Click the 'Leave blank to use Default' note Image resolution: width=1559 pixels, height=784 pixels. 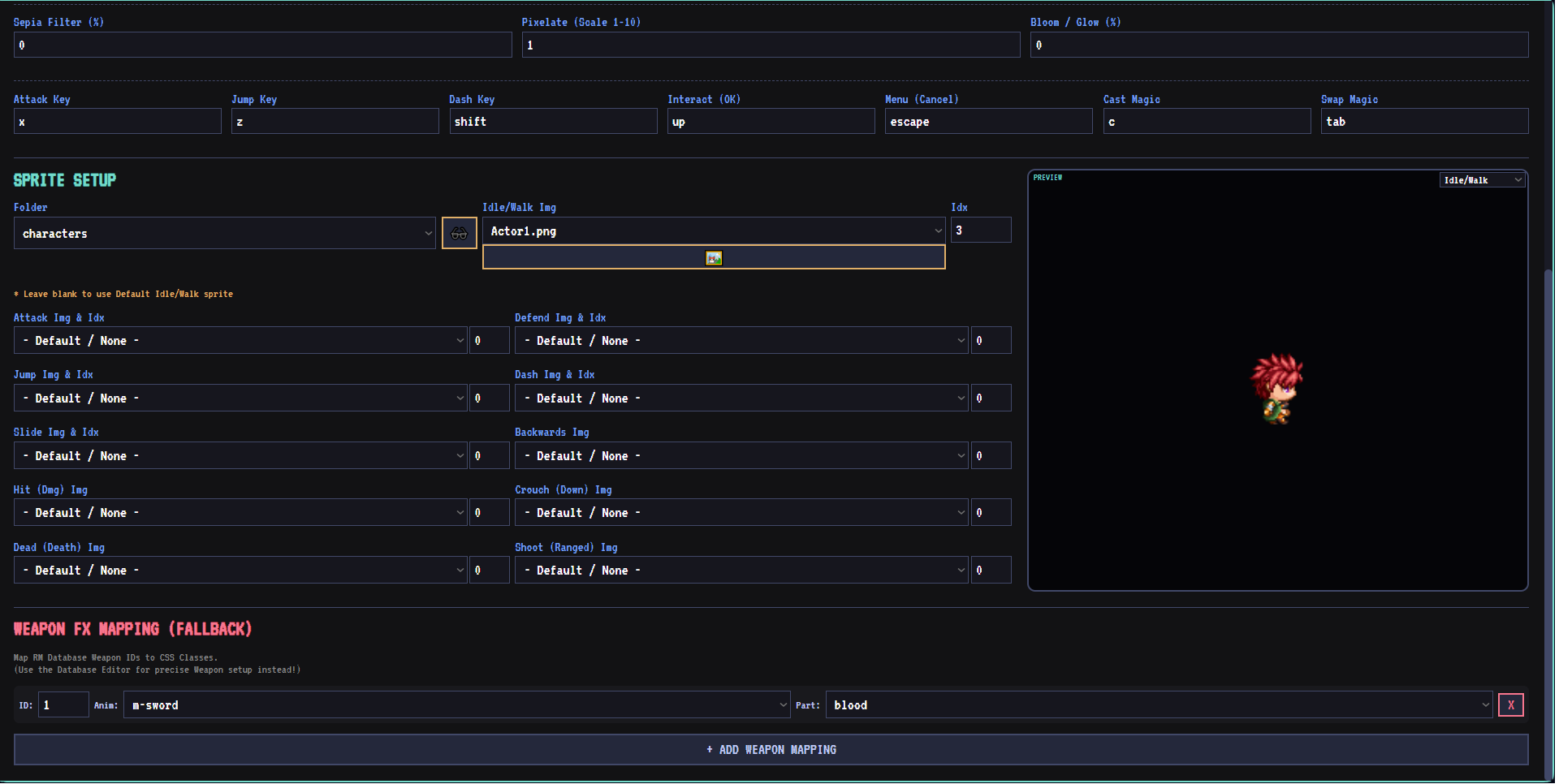pyautogui.click(x=123, y=294)
